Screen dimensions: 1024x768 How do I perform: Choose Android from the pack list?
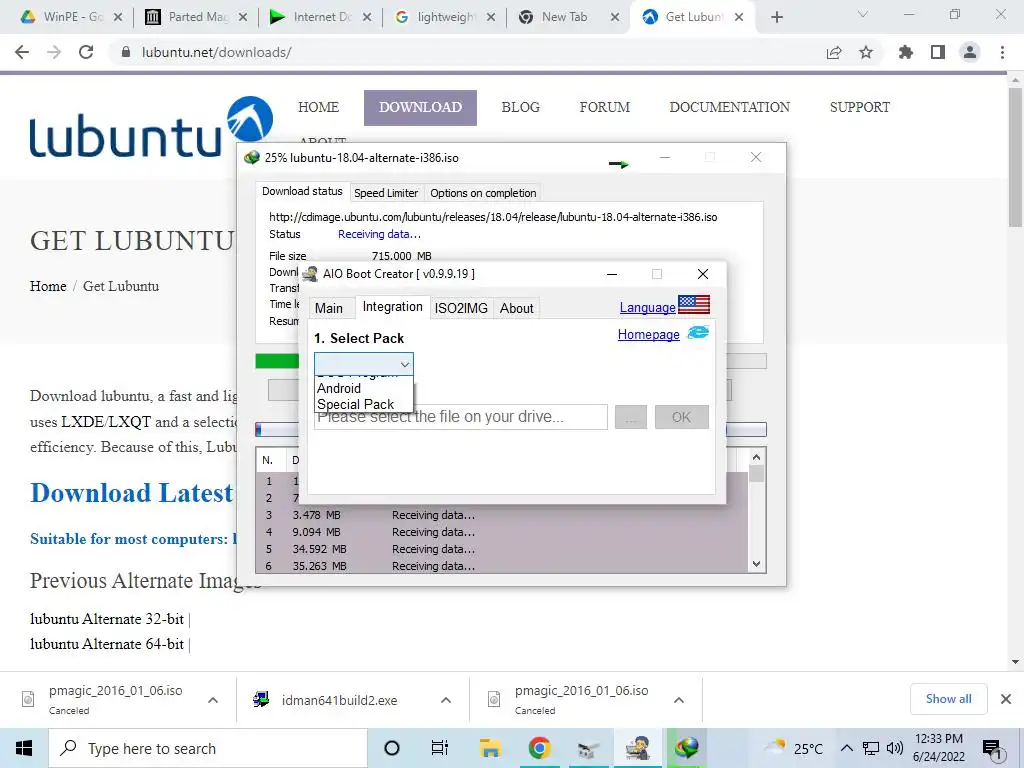364,388
